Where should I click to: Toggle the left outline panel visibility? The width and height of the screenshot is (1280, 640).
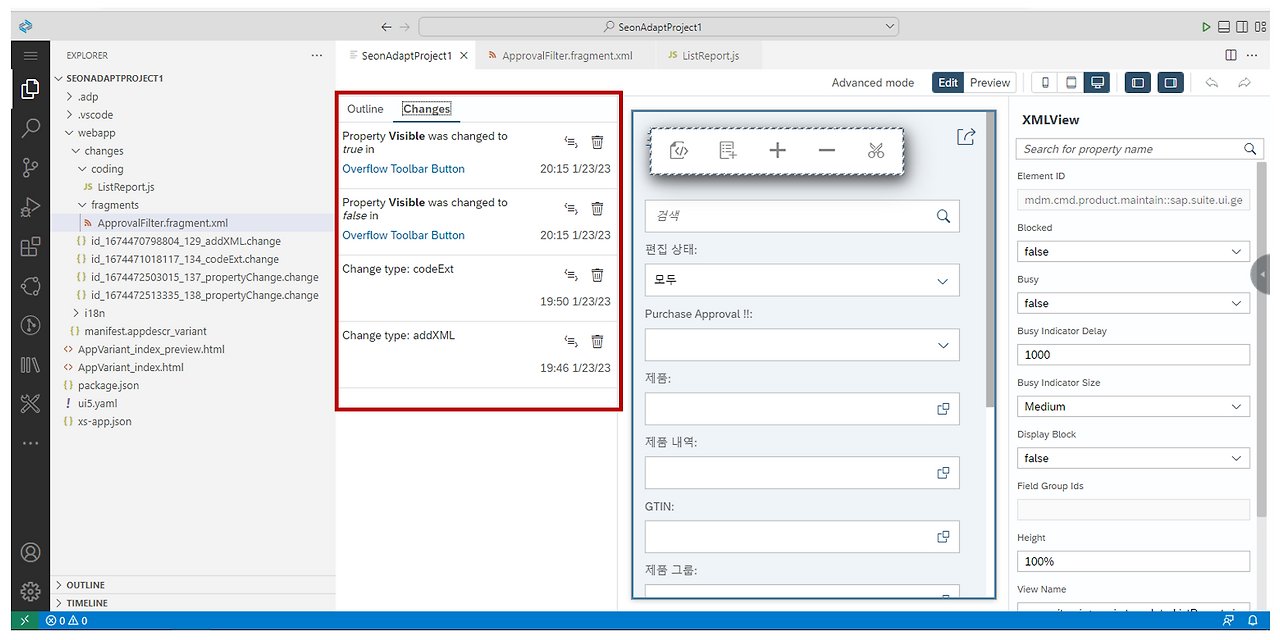[x=1138, y=83]
